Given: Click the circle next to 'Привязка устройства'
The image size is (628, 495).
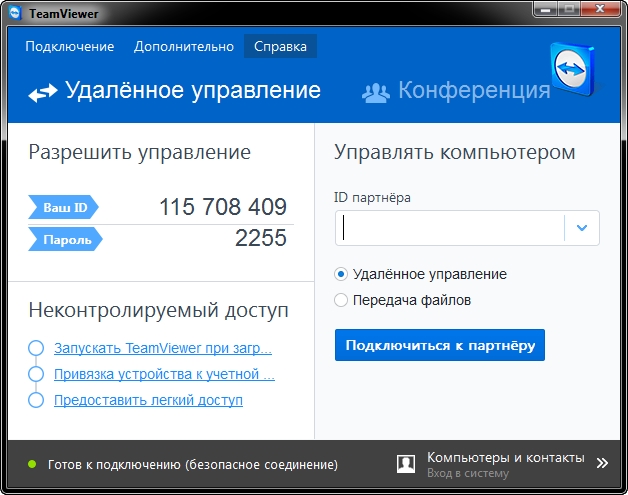Looking at the screenshot, I should point(36,374).
